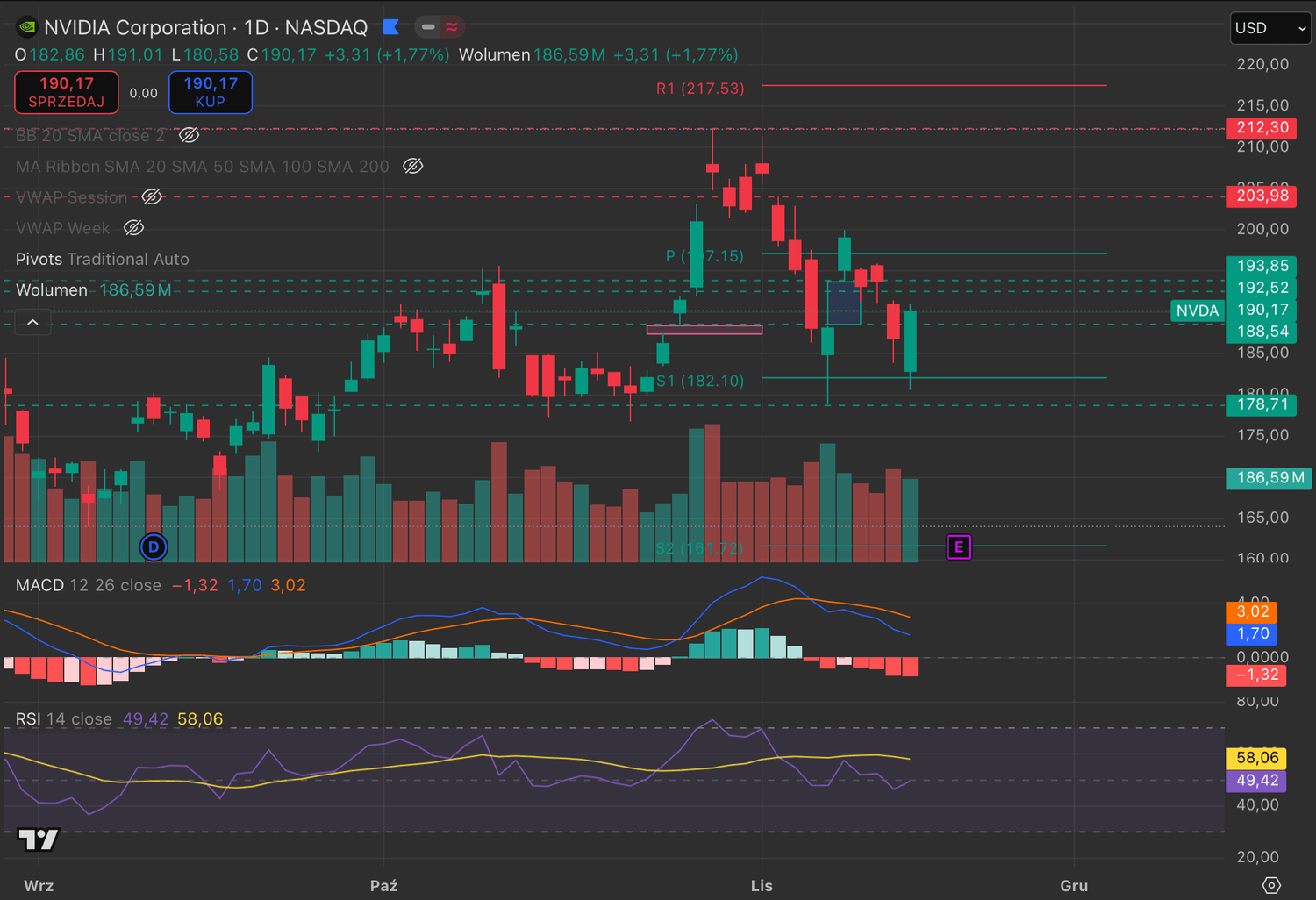Click the dividend D marker

(154, 547)
